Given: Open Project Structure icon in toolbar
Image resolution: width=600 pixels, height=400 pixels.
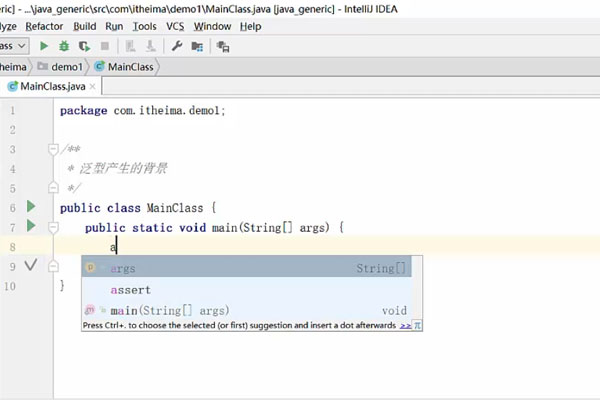Looking at the screenshot, I should click(197, 46).
